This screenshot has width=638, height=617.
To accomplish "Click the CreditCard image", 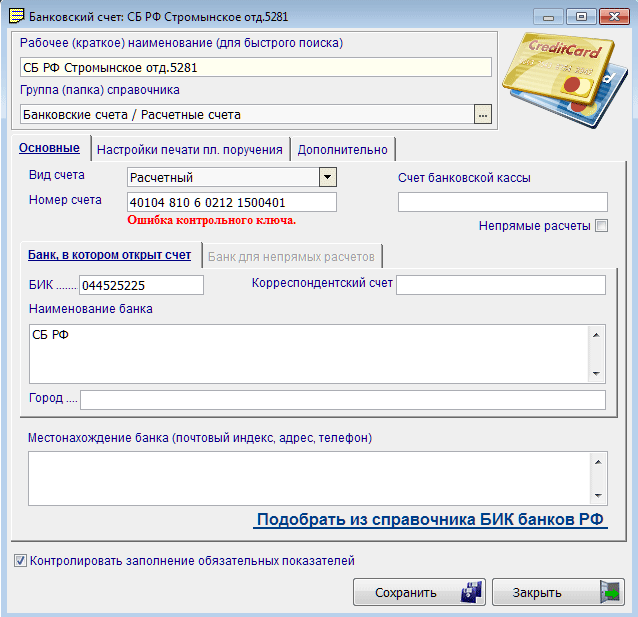I will (x=565, y=80).
